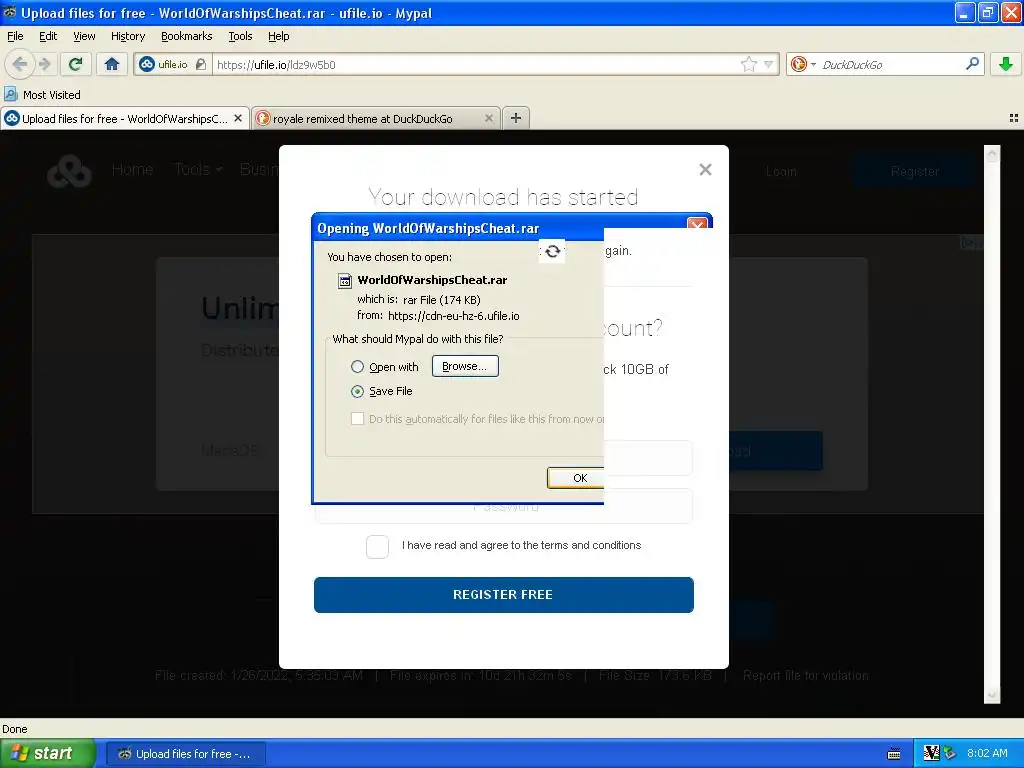The height and width of the screenshot is (768, 1024).
Task: Click the system tray clock 8:02 AM
Action: coord(987,753)
